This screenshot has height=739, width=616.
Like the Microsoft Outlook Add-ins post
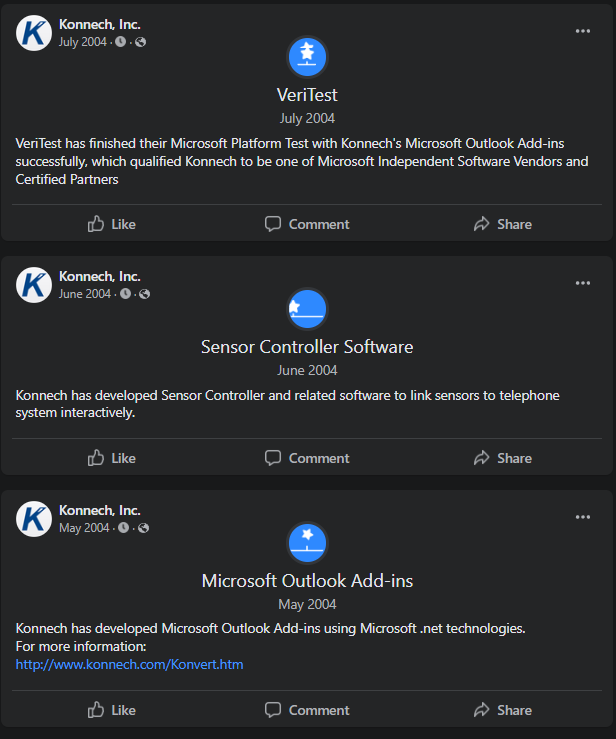click(112, 710)
